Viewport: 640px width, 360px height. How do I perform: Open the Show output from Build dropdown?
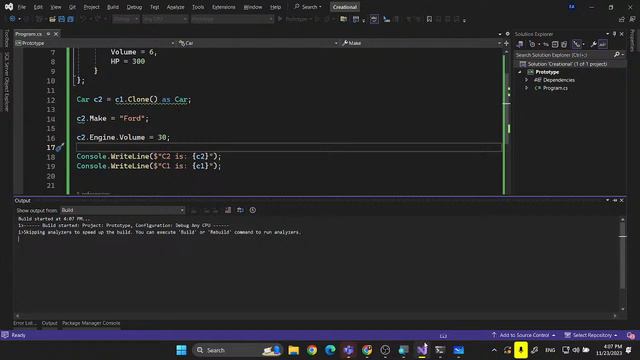coord(122,210)
